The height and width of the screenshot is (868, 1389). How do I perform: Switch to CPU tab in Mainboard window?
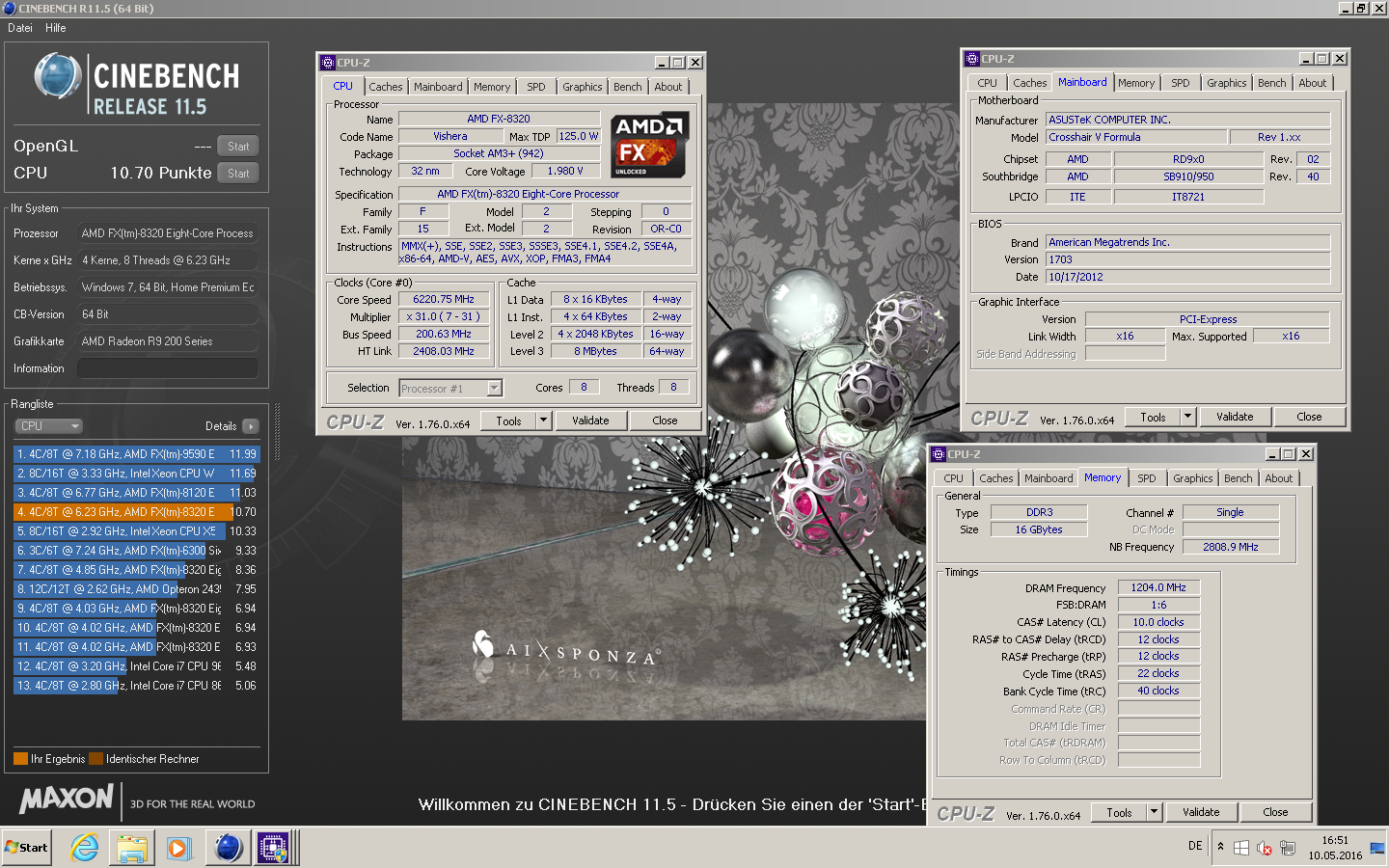pos(988,83)
